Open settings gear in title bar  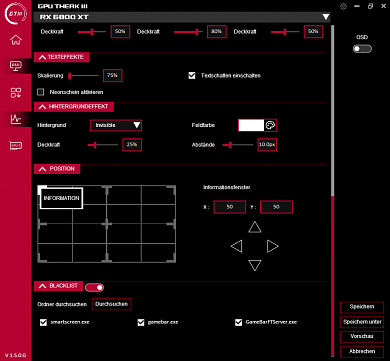coord(343,6)
